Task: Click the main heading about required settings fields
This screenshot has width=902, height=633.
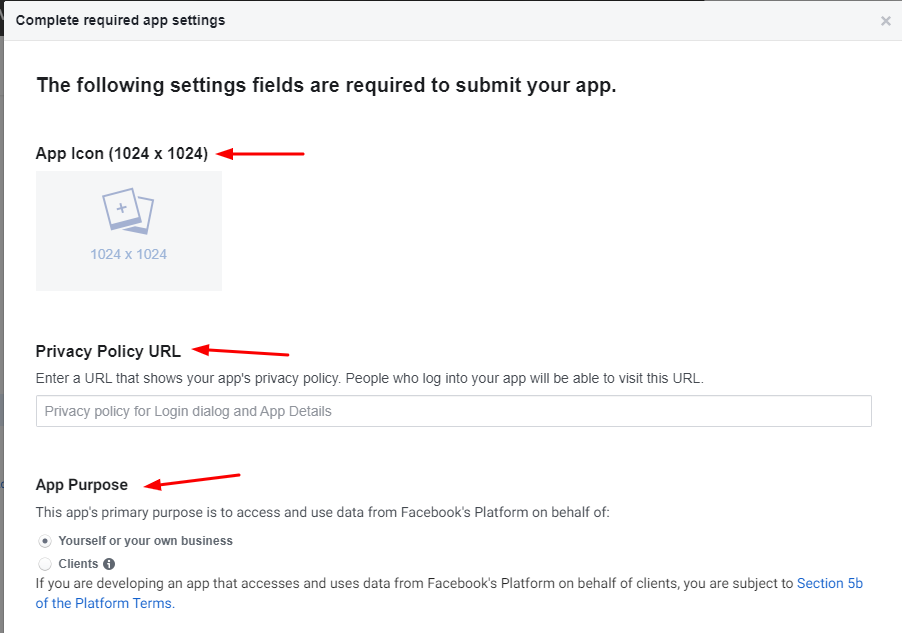Action: (326, 85)
